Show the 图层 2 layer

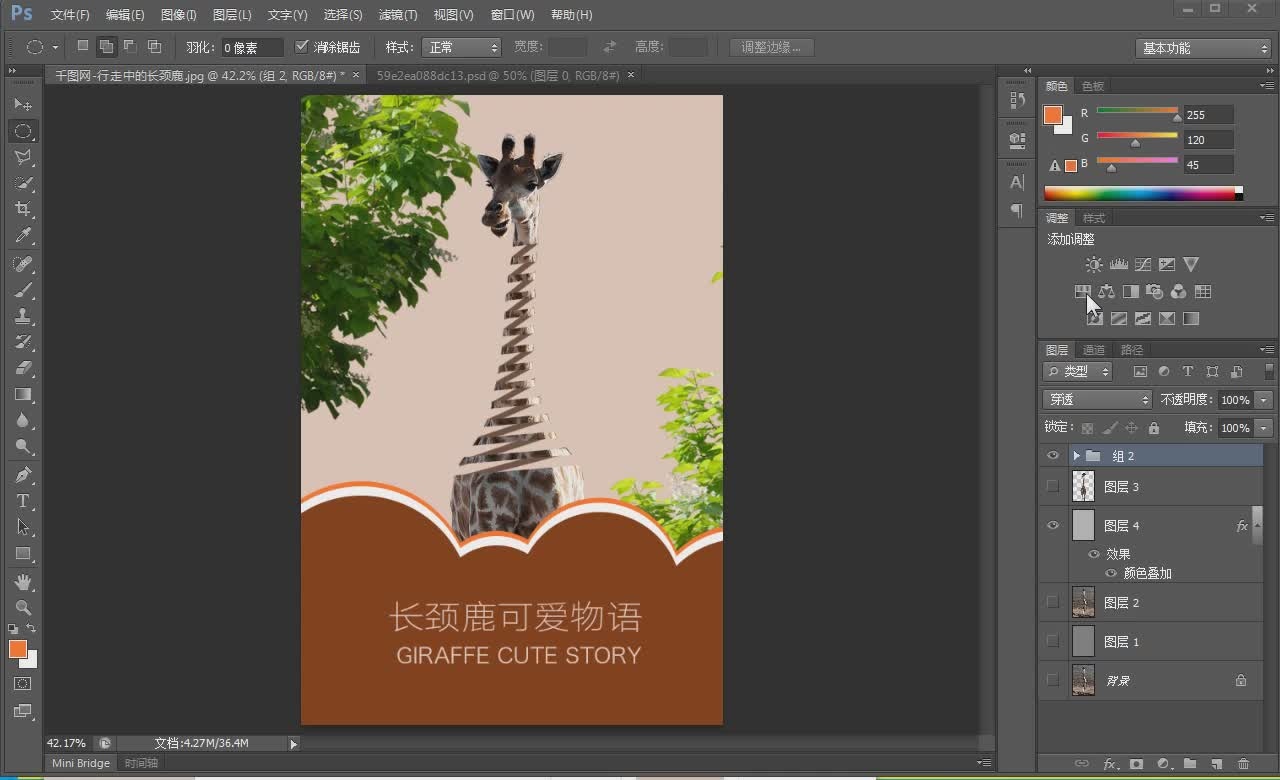click(1052, 602)
